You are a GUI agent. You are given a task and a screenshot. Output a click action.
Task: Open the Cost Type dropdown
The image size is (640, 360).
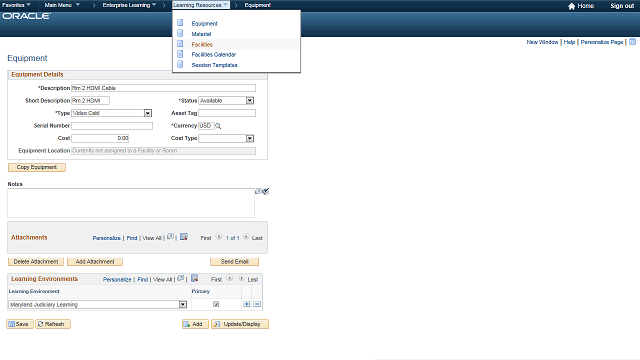coord(250,138)
